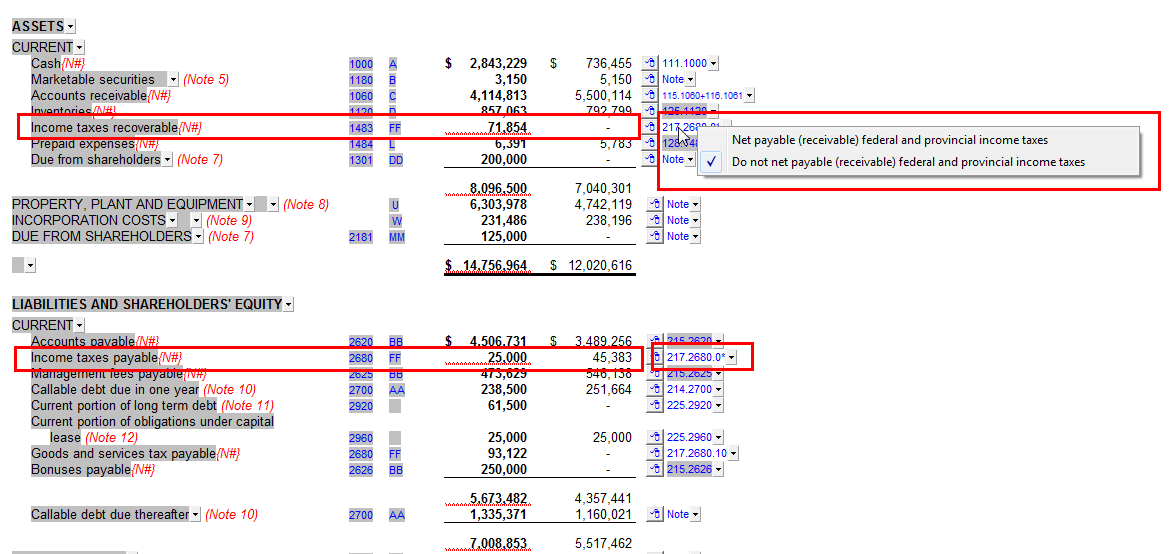Click leadsheet link U on the Property row
Viewport: 1174px width, 554px height.
click(x=394, y=204)
